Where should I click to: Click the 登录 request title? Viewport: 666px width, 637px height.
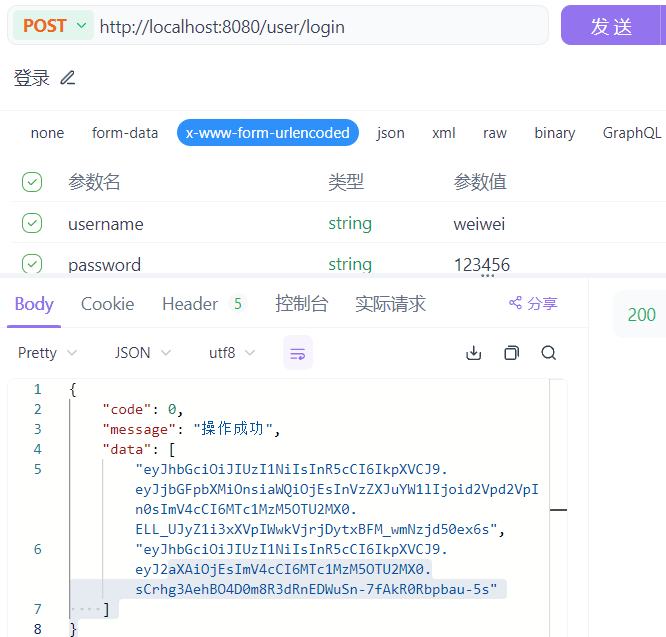coord(32,78)
